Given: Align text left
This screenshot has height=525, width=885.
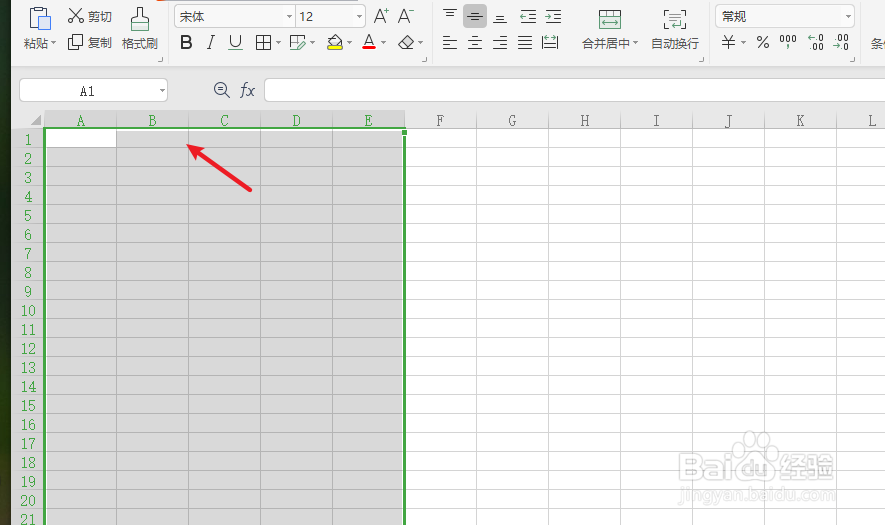Looking at the screenshot, I should point(450,42).
